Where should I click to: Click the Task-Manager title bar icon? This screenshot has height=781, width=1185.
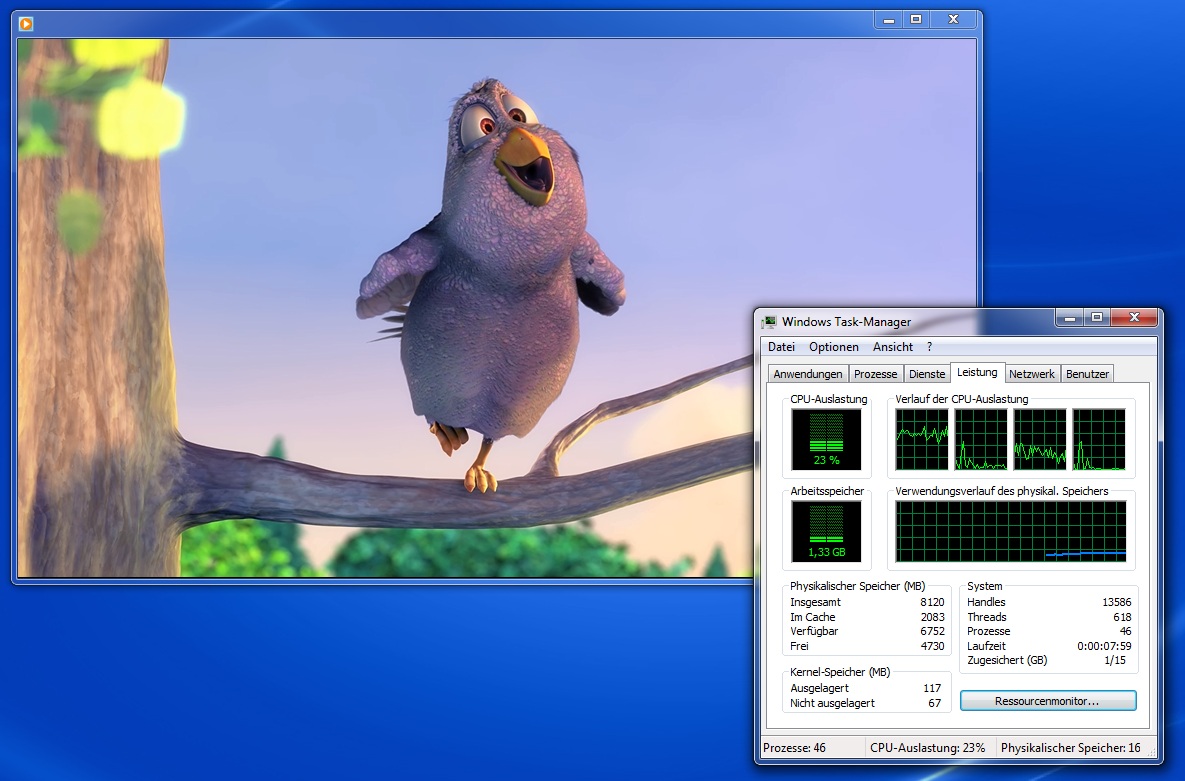pyautogui.click(x=769, y=322)
